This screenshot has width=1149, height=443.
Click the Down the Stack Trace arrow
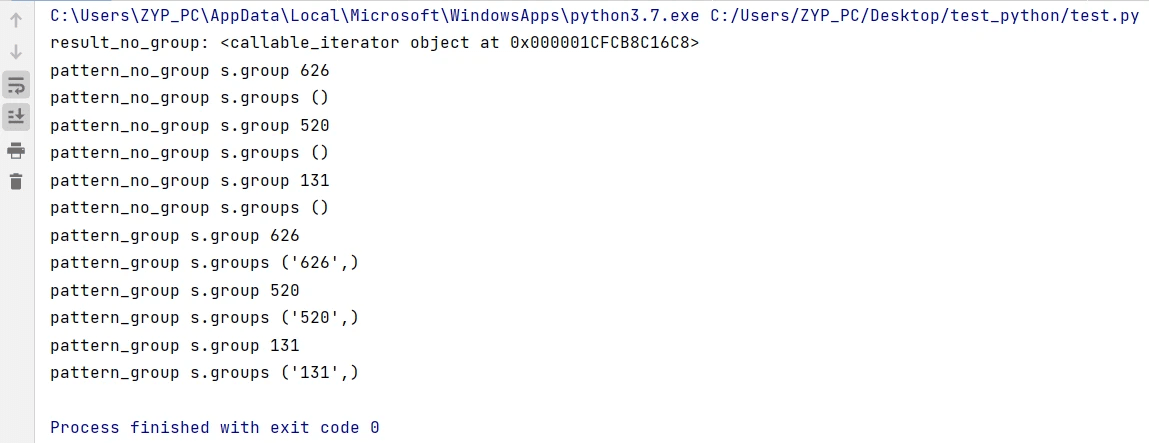tap(16, 52)
